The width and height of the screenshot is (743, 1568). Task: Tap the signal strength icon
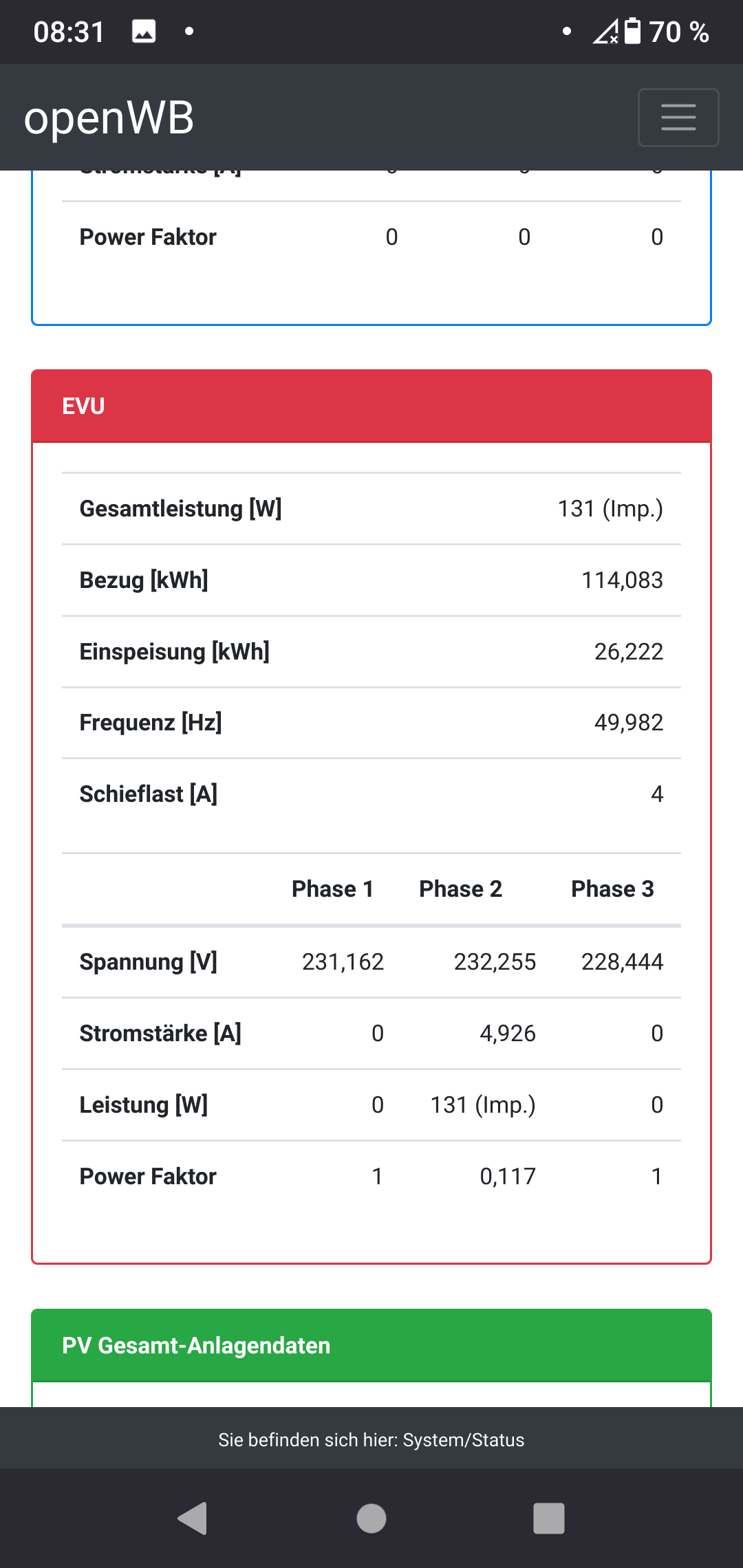click(x=605, y=32)
